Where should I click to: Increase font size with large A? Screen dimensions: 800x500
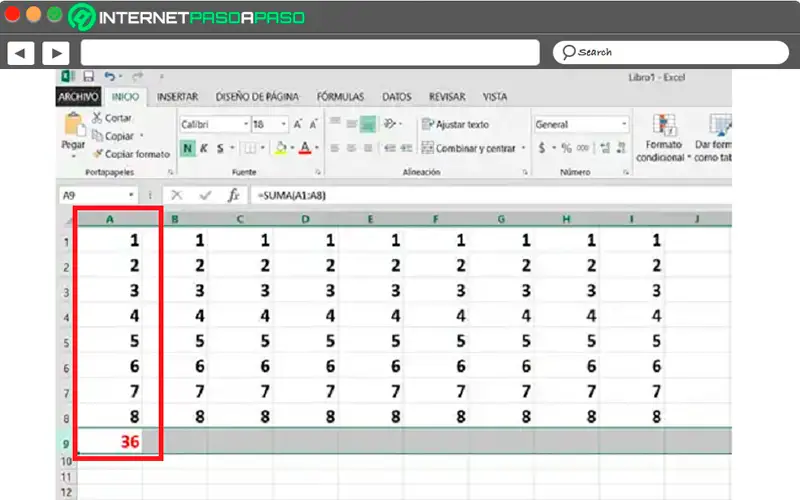click(x=297, y=124)
